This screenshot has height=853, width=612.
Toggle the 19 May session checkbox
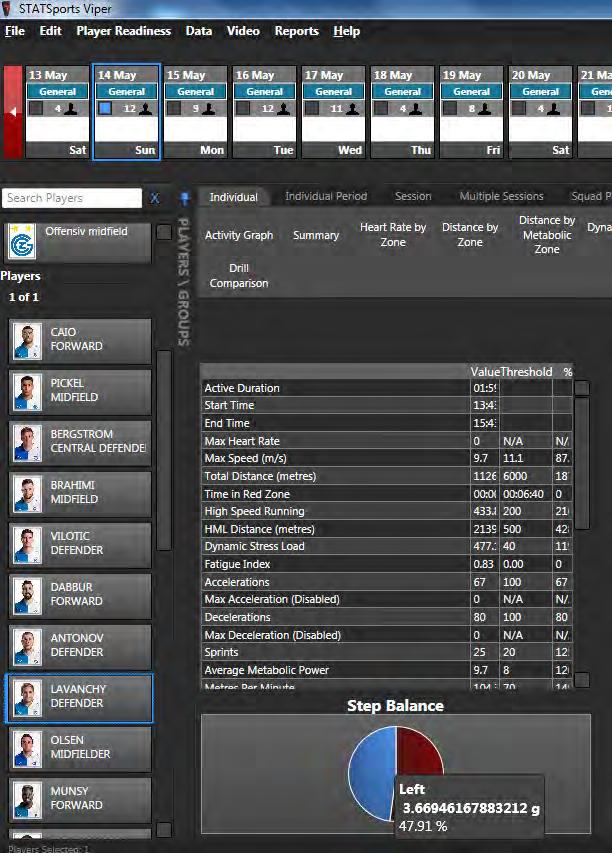[450, 108]
